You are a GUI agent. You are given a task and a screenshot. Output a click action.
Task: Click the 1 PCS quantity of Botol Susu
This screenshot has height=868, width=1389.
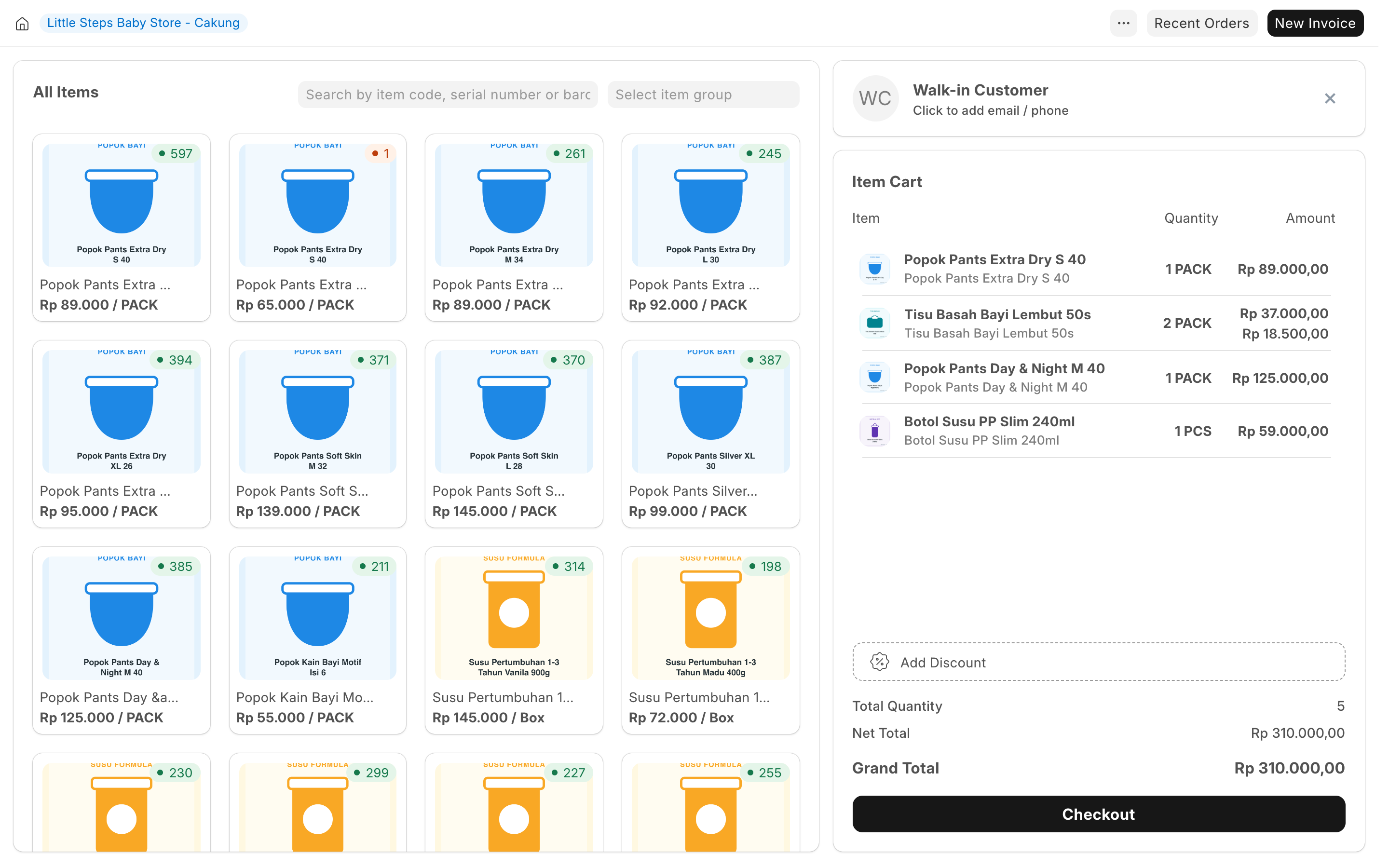tap(1193, 431)
